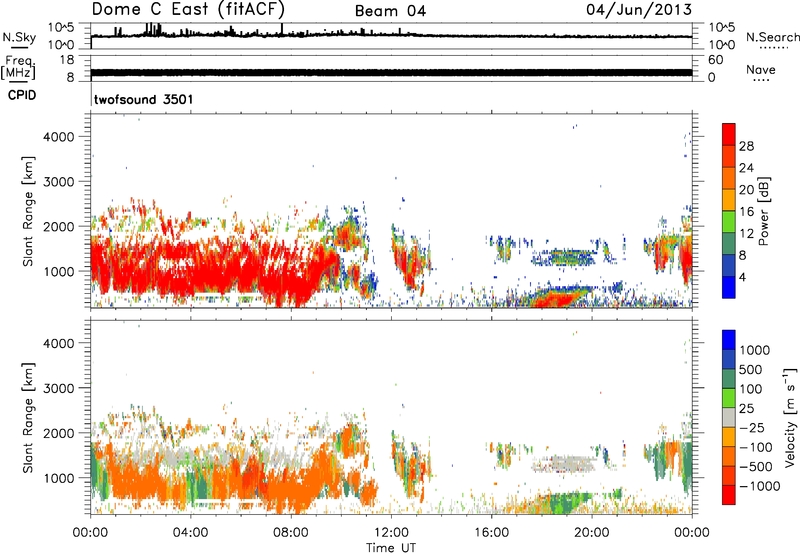Click the "12:00" time tick label

(x=391, y=533)
